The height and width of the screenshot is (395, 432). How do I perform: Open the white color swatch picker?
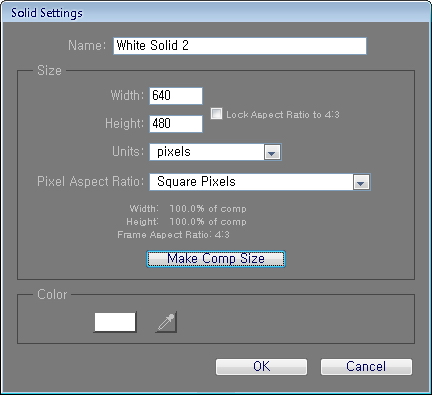[115, 322]
